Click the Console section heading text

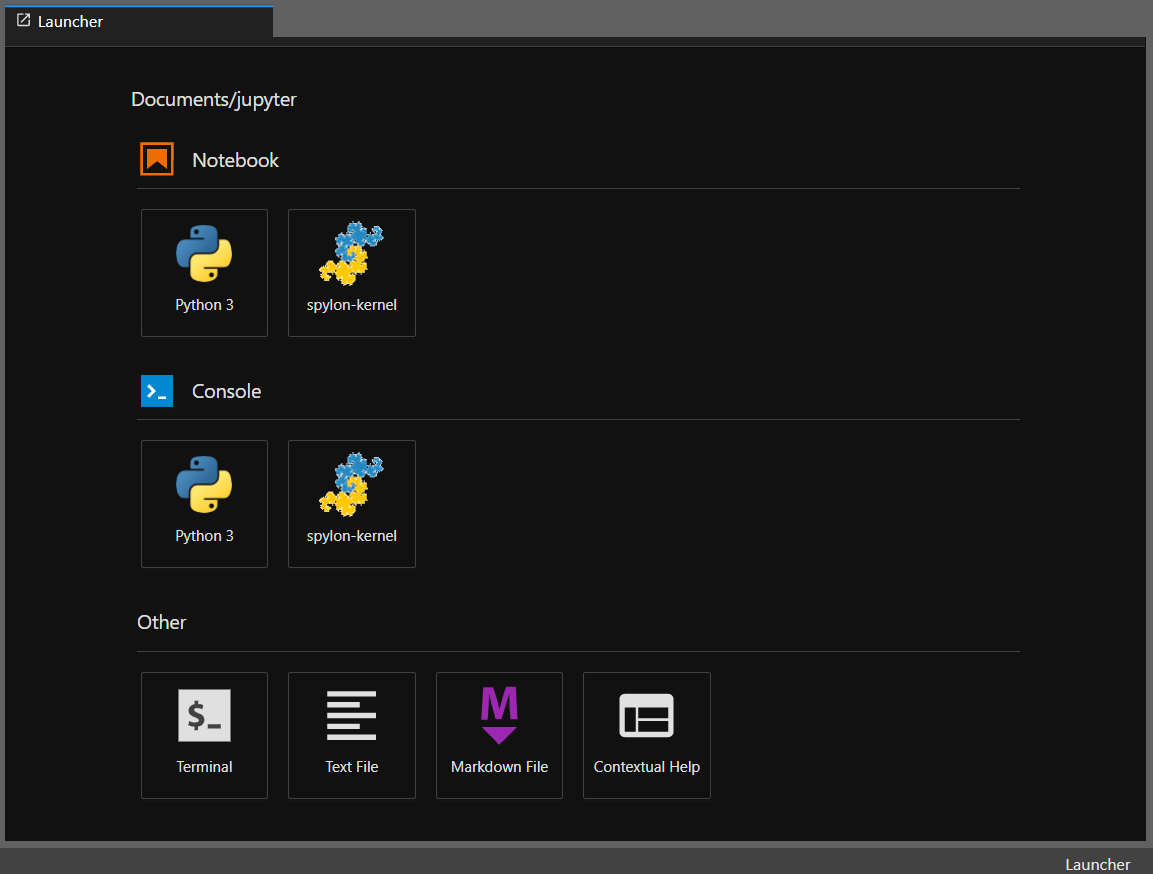pos(226,391)
